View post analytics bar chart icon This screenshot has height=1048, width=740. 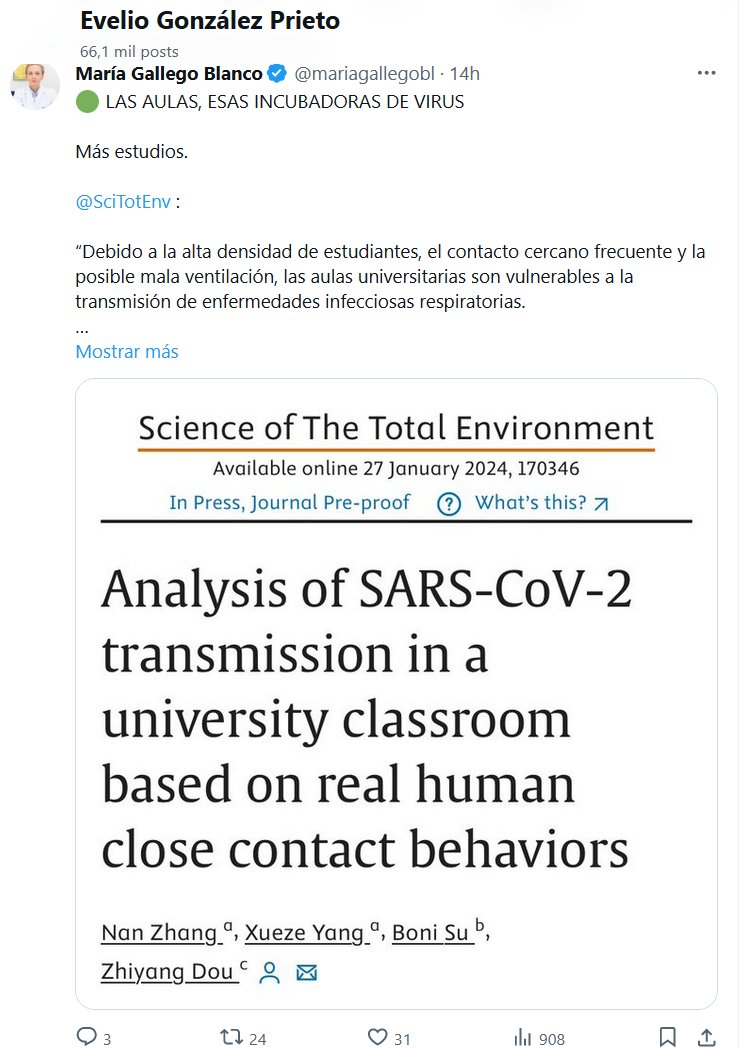pyautogui.click(x=522, y=1037)
